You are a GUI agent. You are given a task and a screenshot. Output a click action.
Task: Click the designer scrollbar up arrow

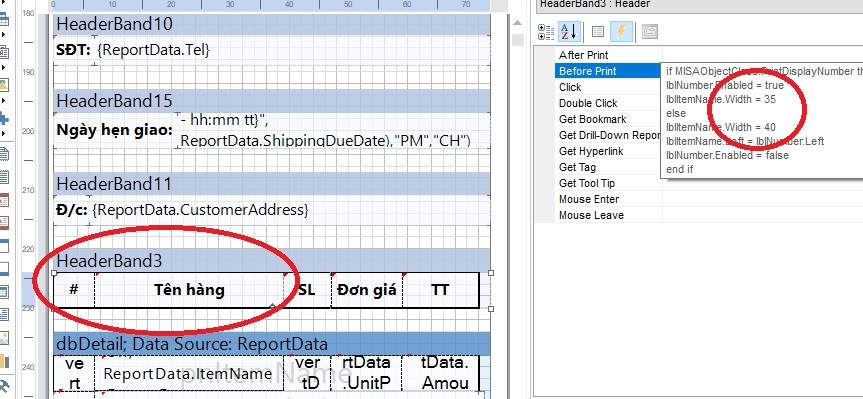517,23
